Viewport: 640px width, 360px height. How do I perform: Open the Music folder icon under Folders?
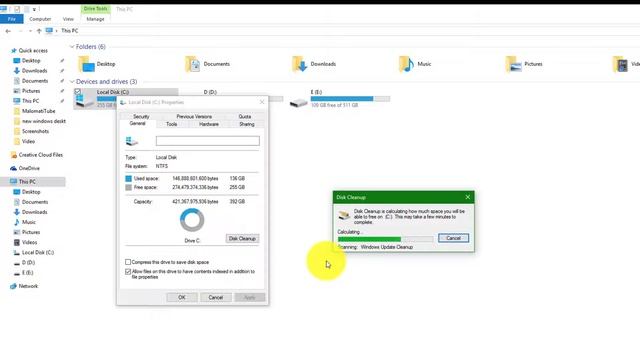(x=407, y=64)
